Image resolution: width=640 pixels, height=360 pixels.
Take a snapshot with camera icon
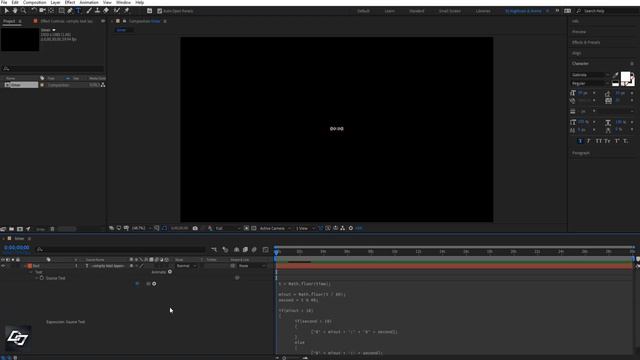point(195,228)
